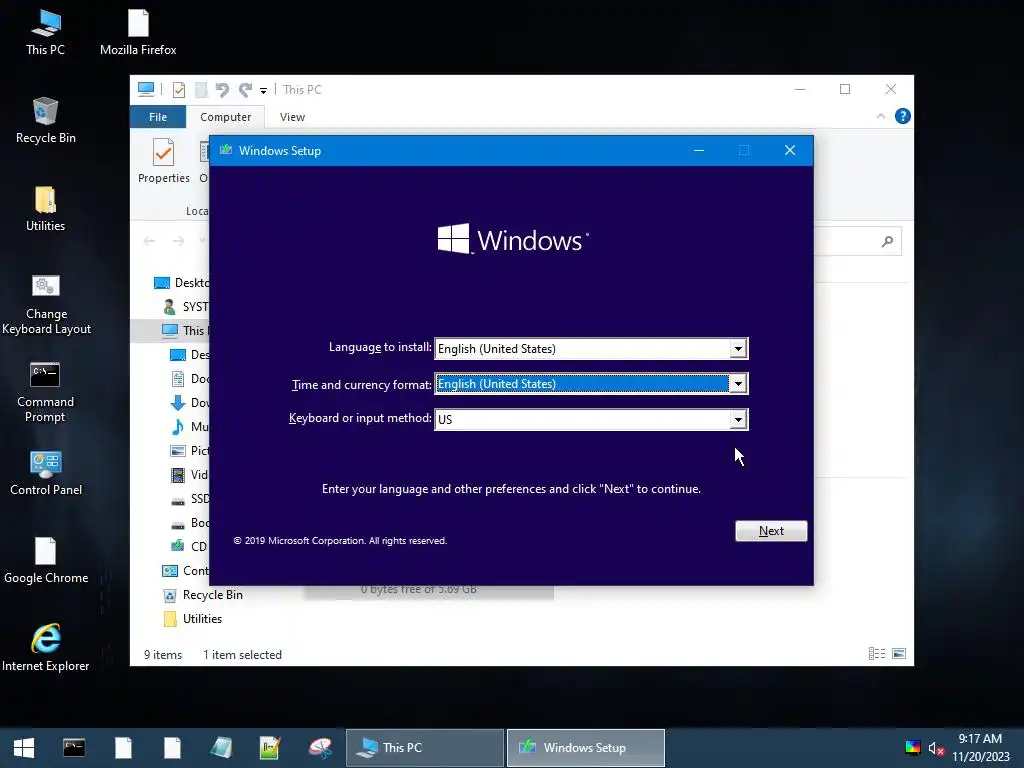1024x768 pixels.
Task: Expand Keyboard or input method dropdown
Action: pos(738,419)
